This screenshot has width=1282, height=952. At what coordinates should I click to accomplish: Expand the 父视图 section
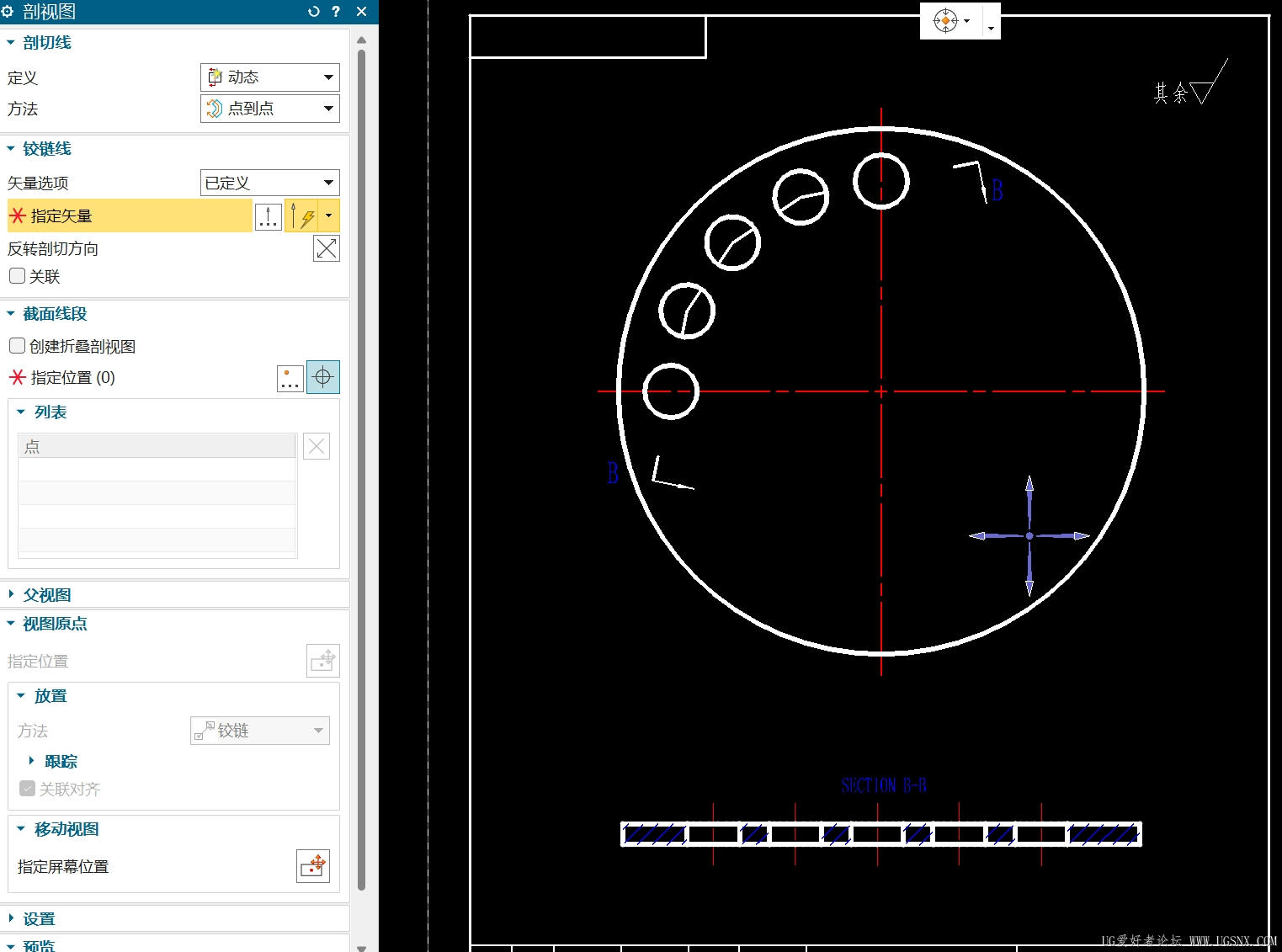click(x=11, y=594)
